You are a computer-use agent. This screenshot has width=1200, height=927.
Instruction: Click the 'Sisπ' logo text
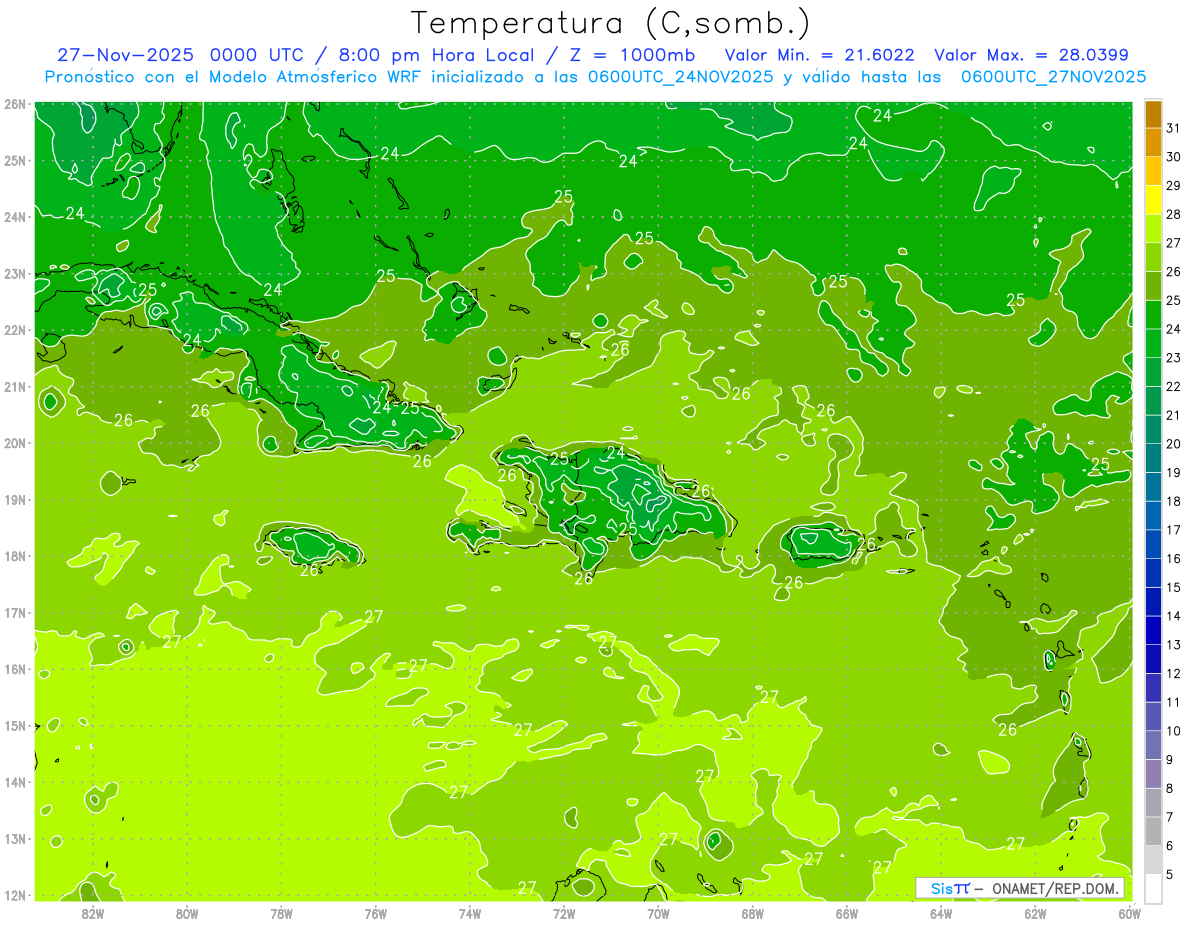click(949, 888)
